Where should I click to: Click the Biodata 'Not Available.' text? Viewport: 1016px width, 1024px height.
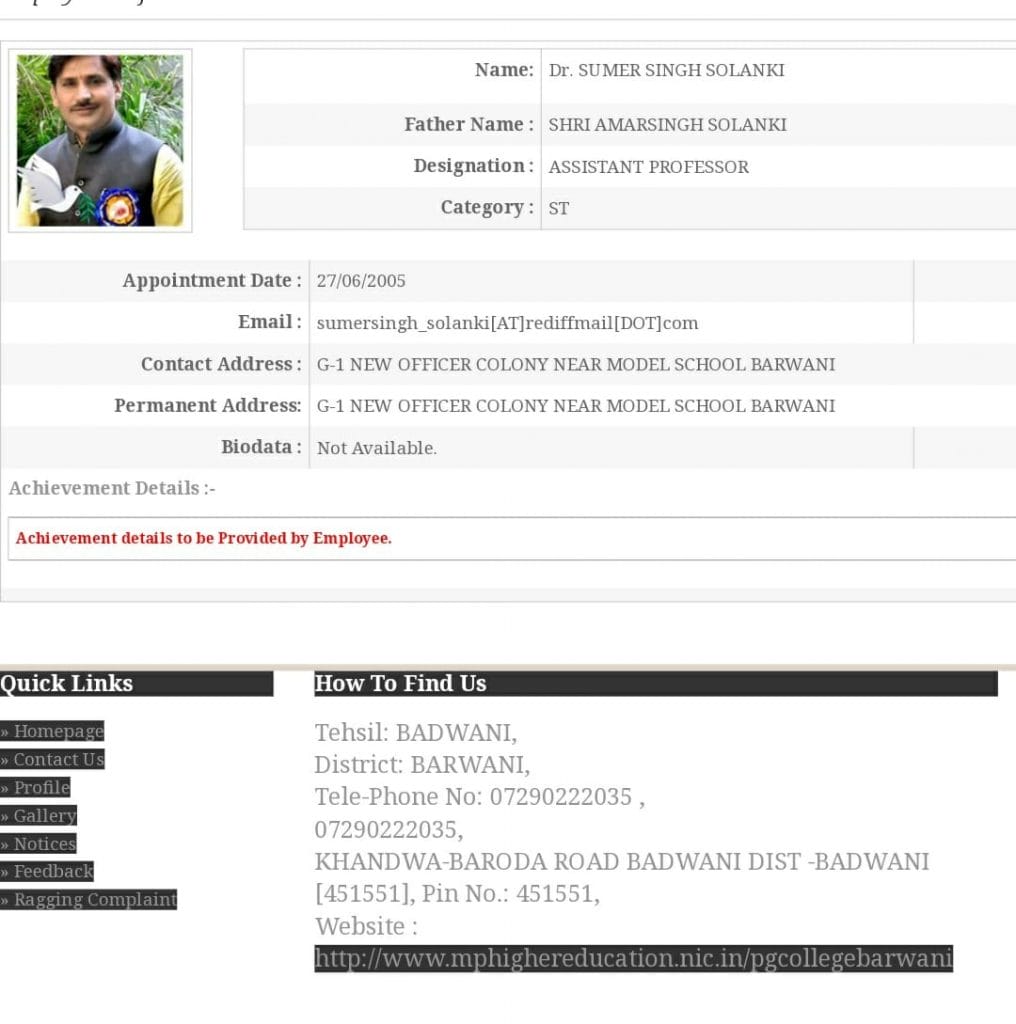point(376,448)
